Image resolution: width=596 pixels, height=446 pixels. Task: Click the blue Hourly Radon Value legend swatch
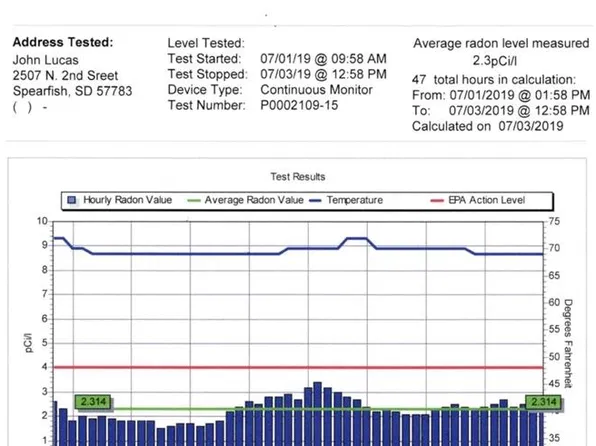click(x=72, y=200)
